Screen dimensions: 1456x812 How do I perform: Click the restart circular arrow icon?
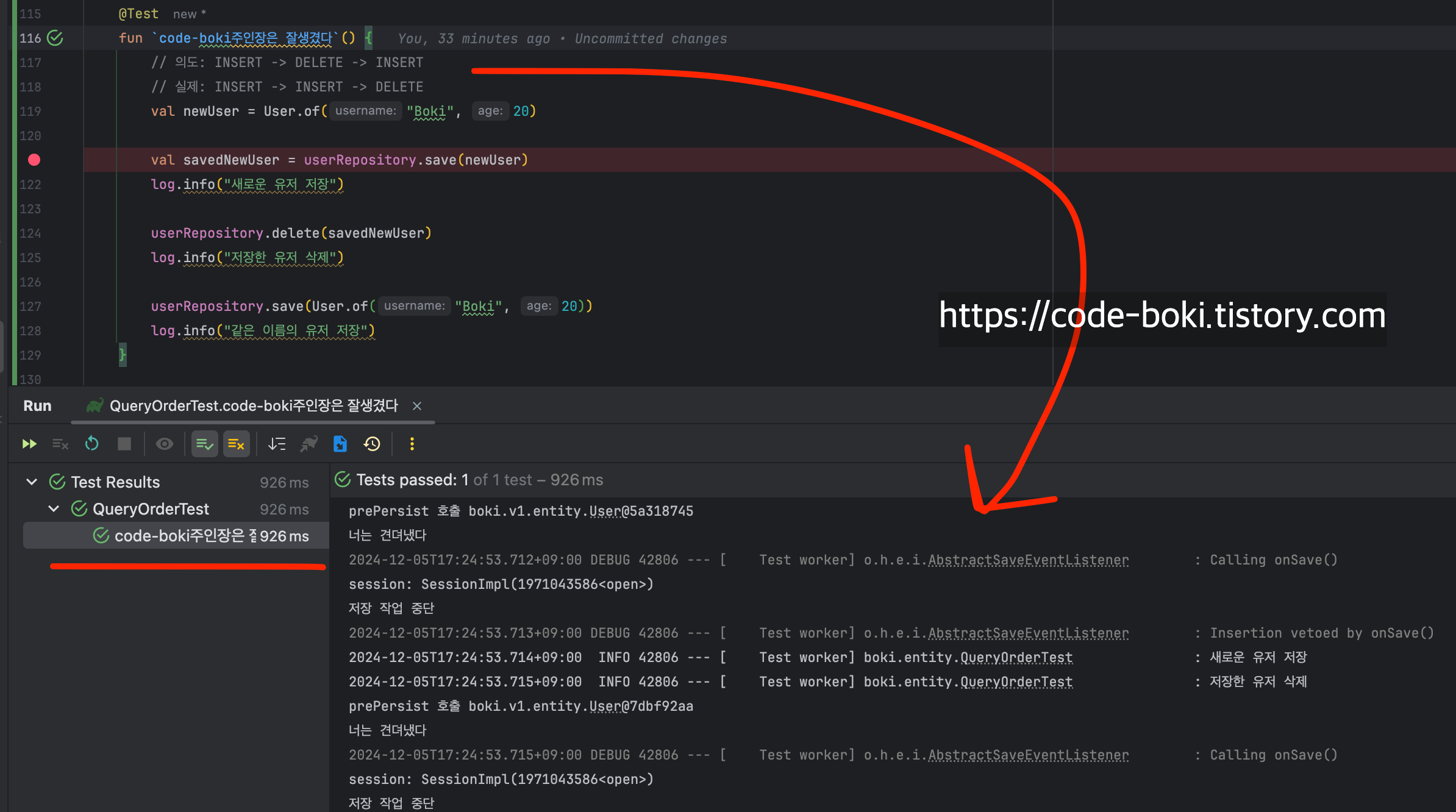[92, 444]
